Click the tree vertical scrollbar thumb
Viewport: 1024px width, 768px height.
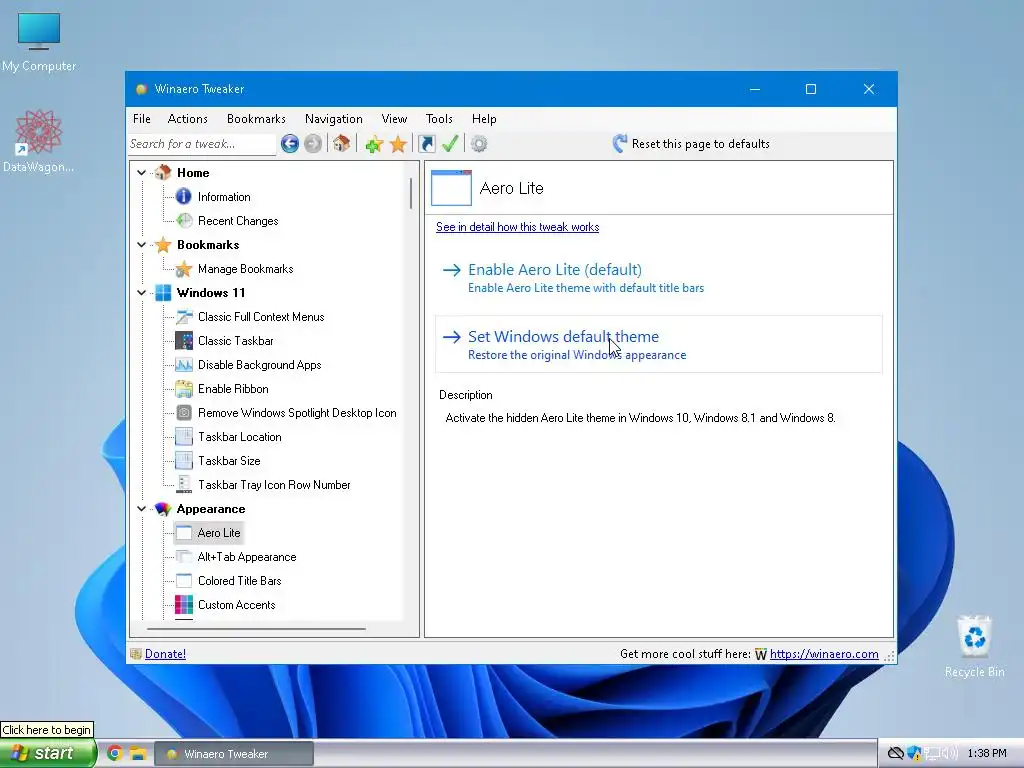click(411, 193)
